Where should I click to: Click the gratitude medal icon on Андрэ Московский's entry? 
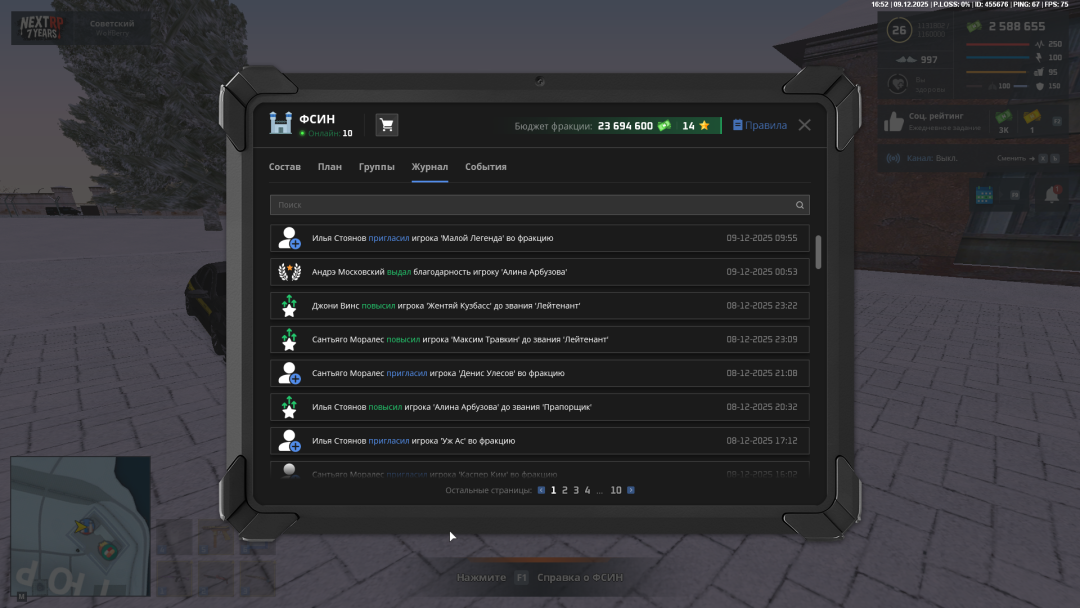[x=289, y=271]
